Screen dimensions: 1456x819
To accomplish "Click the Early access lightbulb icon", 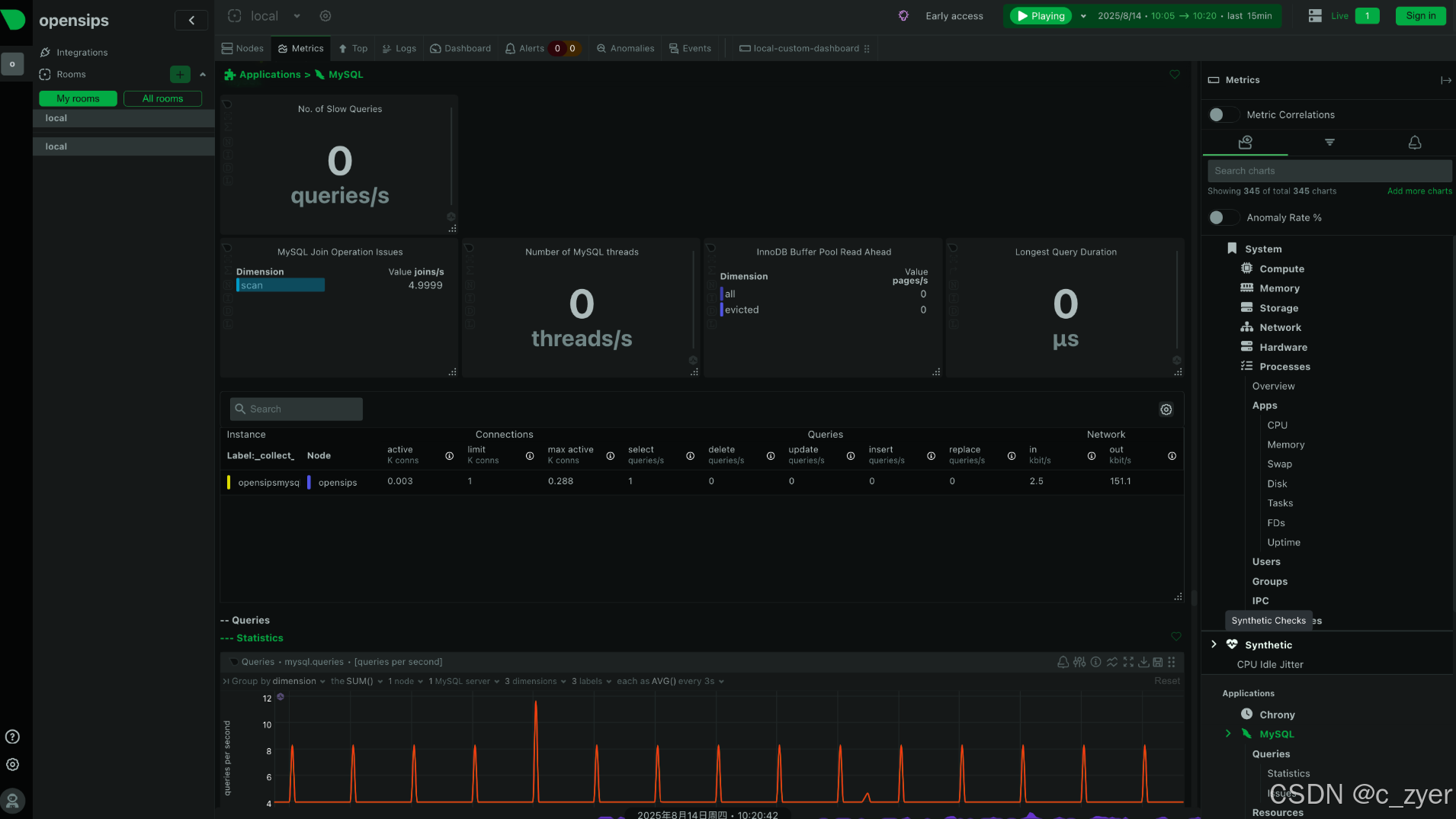I will (x=903, y=16).
